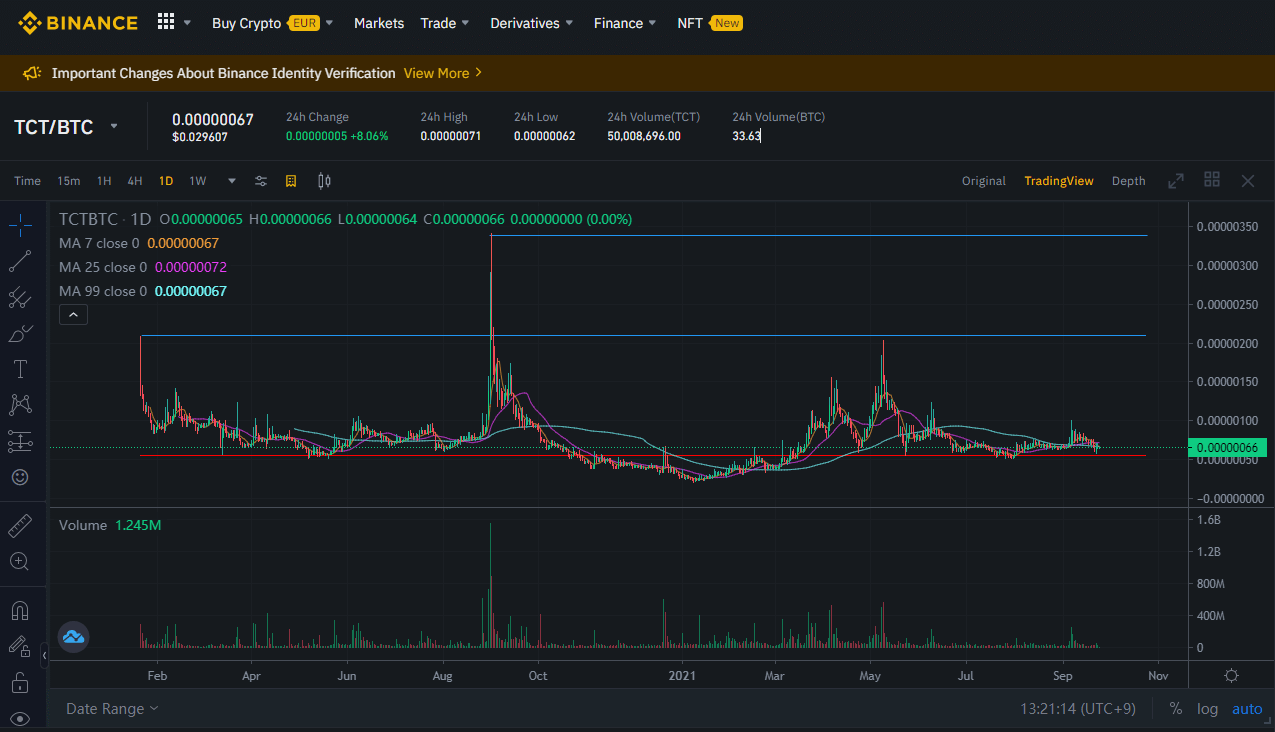Select the XABCD pattern tool

coord(19,405)
